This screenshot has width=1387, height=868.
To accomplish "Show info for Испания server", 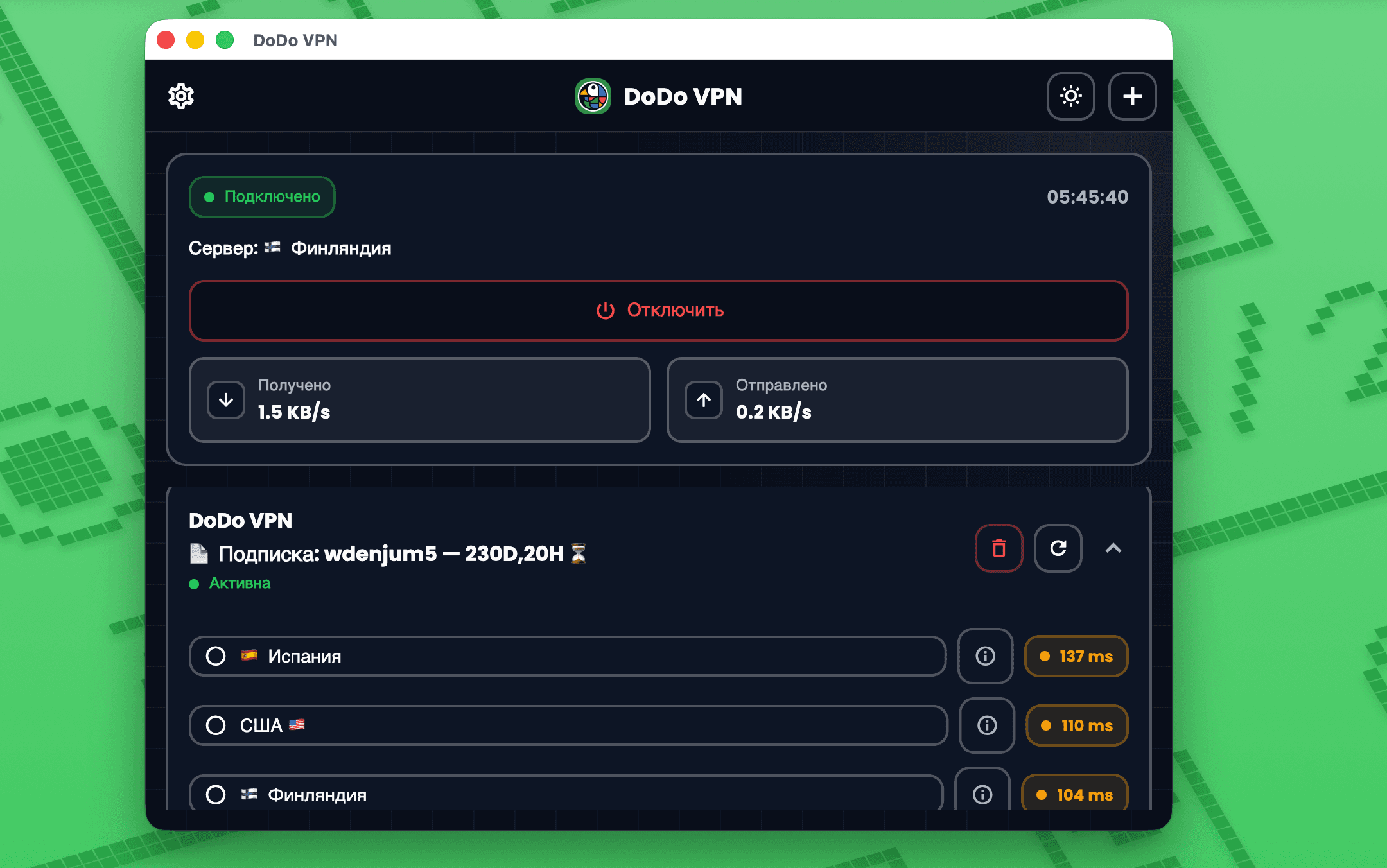I will click(985, 656).
